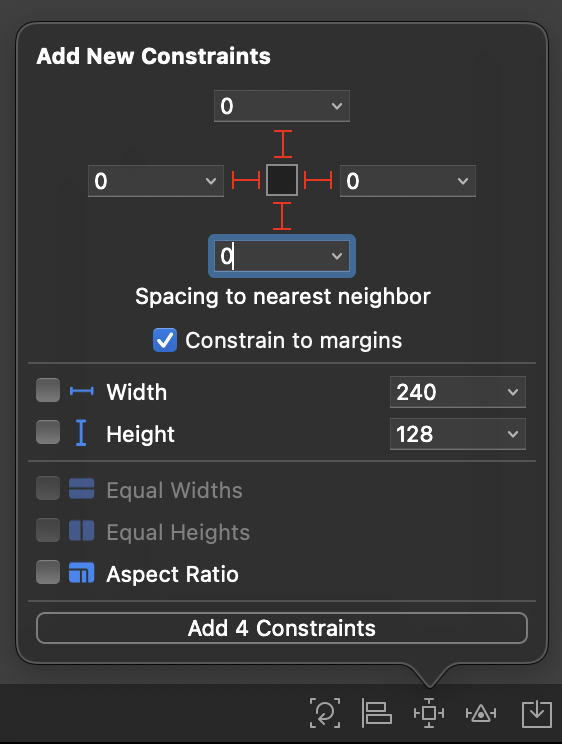Click the Add 4 Constraints button
The image size is (562, 744).
tap(282, 628)
